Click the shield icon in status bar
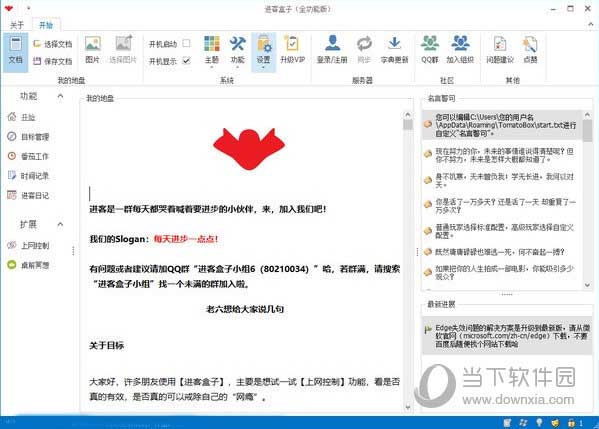Image resolution: width=599 pixels, height=429 pixels. pos(555,423)
